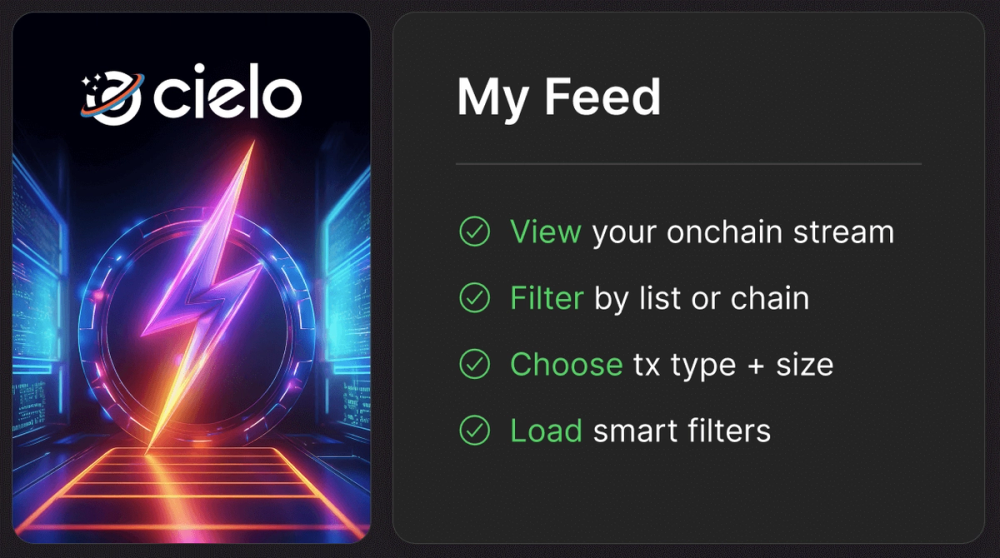Click the checkmark beside View your onchain stream
Viewport: 1000px width, 558px height.
474,231
